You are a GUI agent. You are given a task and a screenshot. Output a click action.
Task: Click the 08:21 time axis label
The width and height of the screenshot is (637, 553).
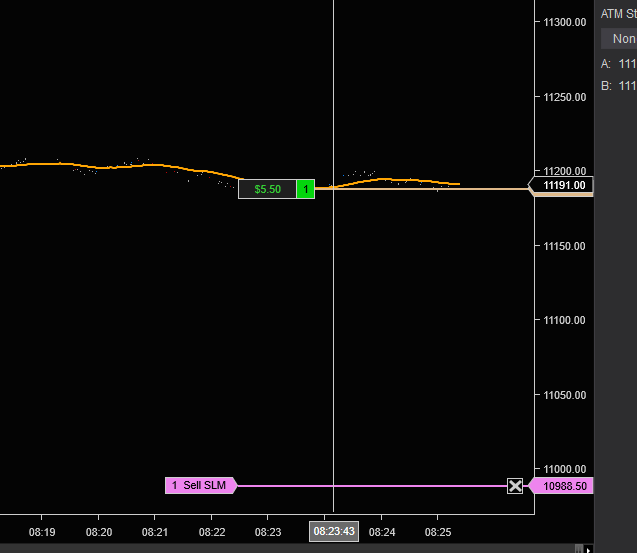click(x=155, y=532)
